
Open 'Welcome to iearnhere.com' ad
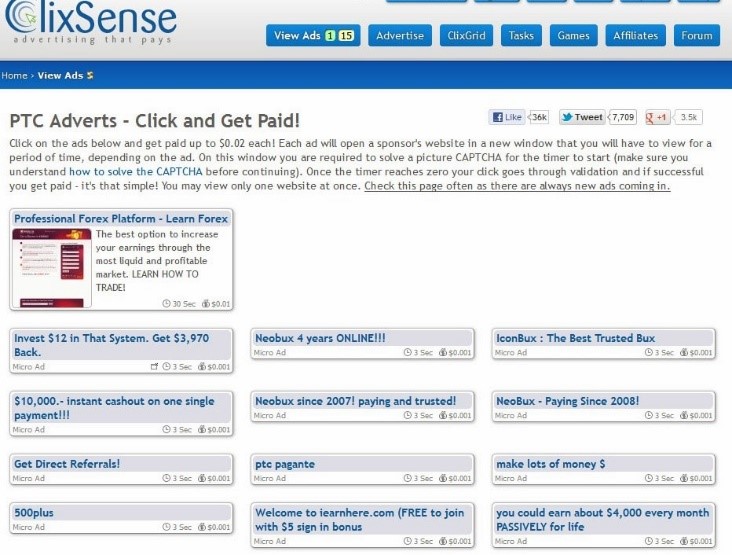click(362, 520)
